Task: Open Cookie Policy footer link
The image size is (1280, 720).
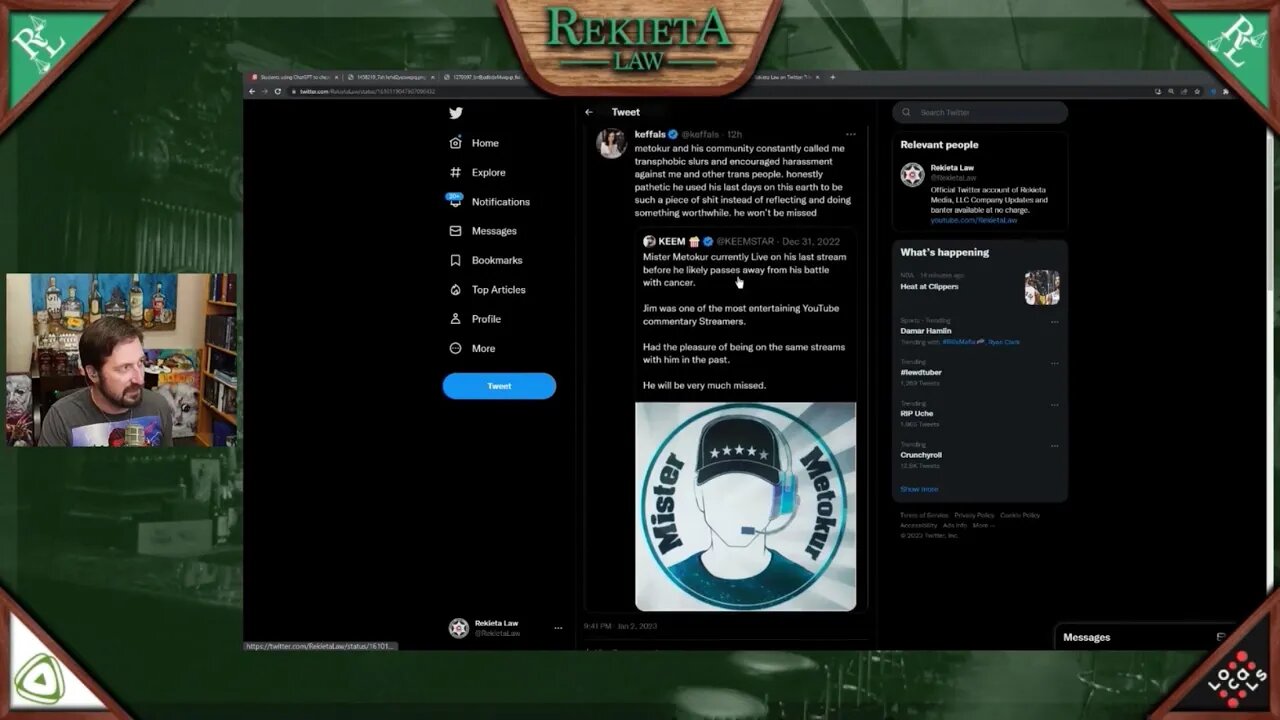Action: 1020,515
